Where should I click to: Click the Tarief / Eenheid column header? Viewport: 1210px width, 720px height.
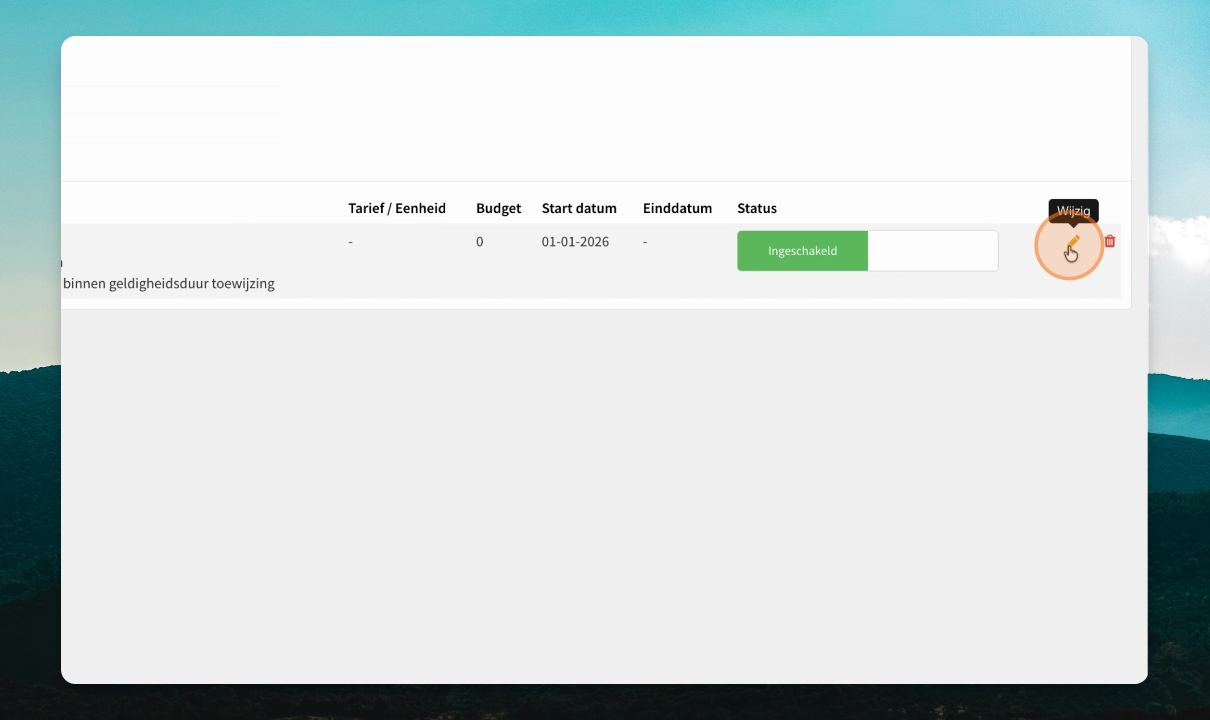[397, 208]
